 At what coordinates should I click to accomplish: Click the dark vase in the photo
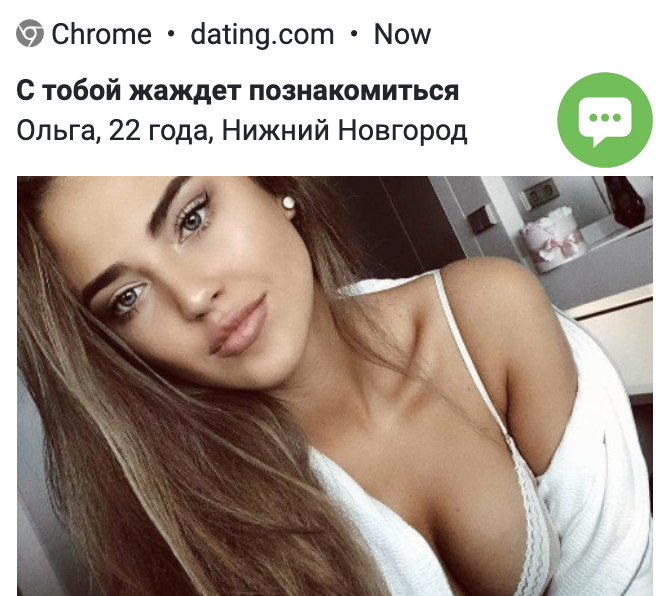tap(624, 201)
